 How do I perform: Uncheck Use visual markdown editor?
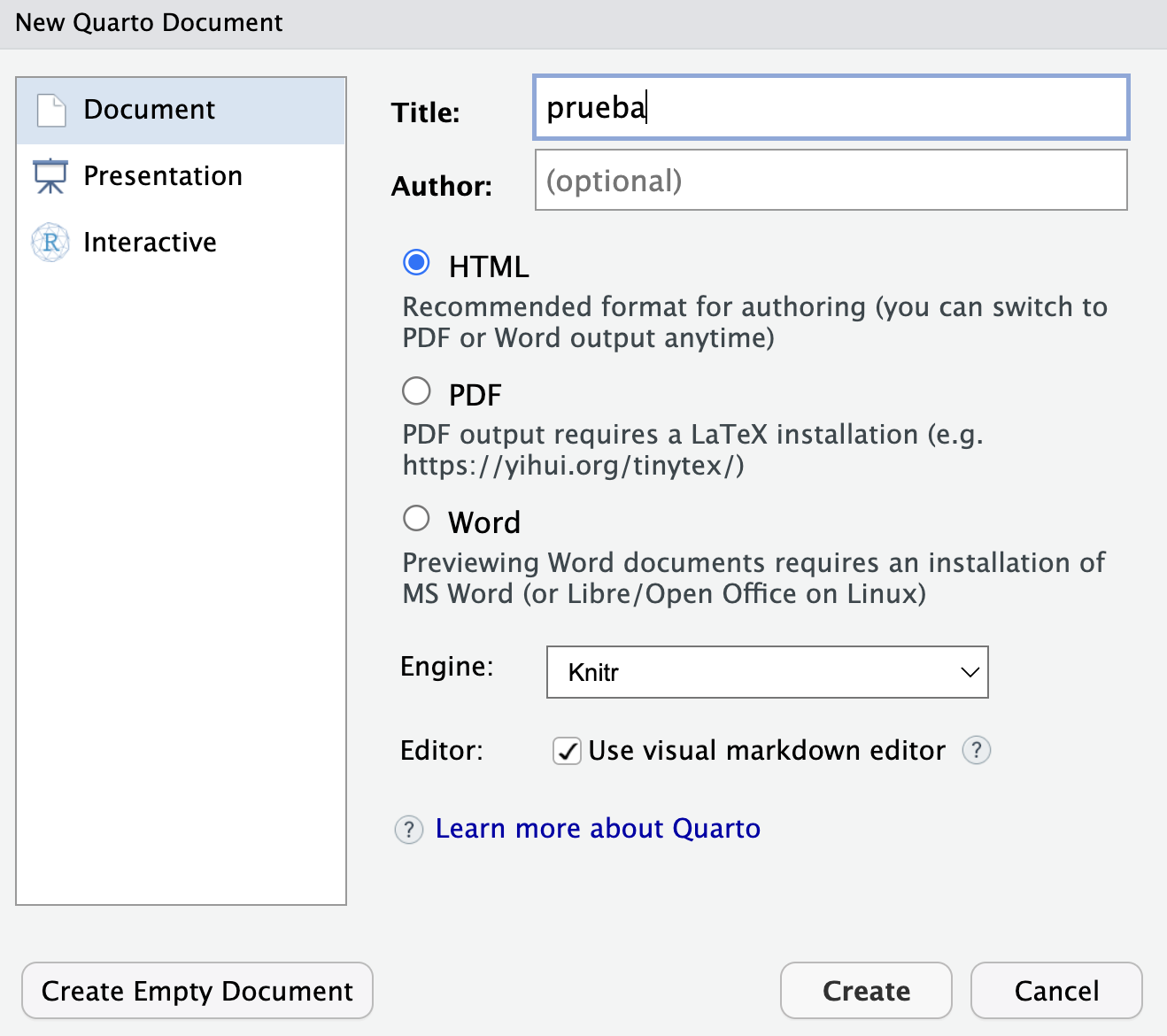(x=567, y=751)
